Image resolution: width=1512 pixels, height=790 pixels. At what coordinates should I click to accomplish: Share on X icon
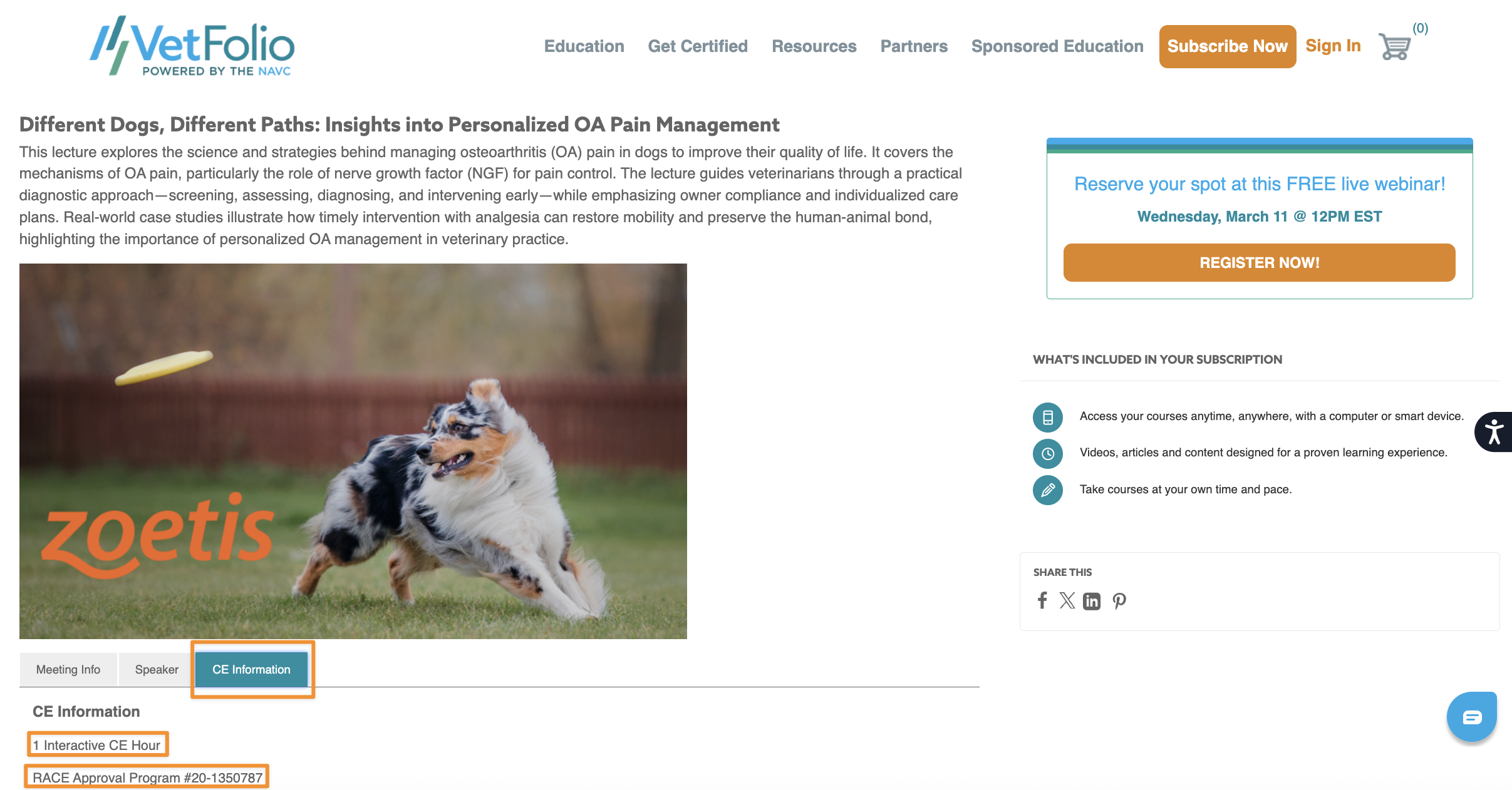tap(1067, 601)
